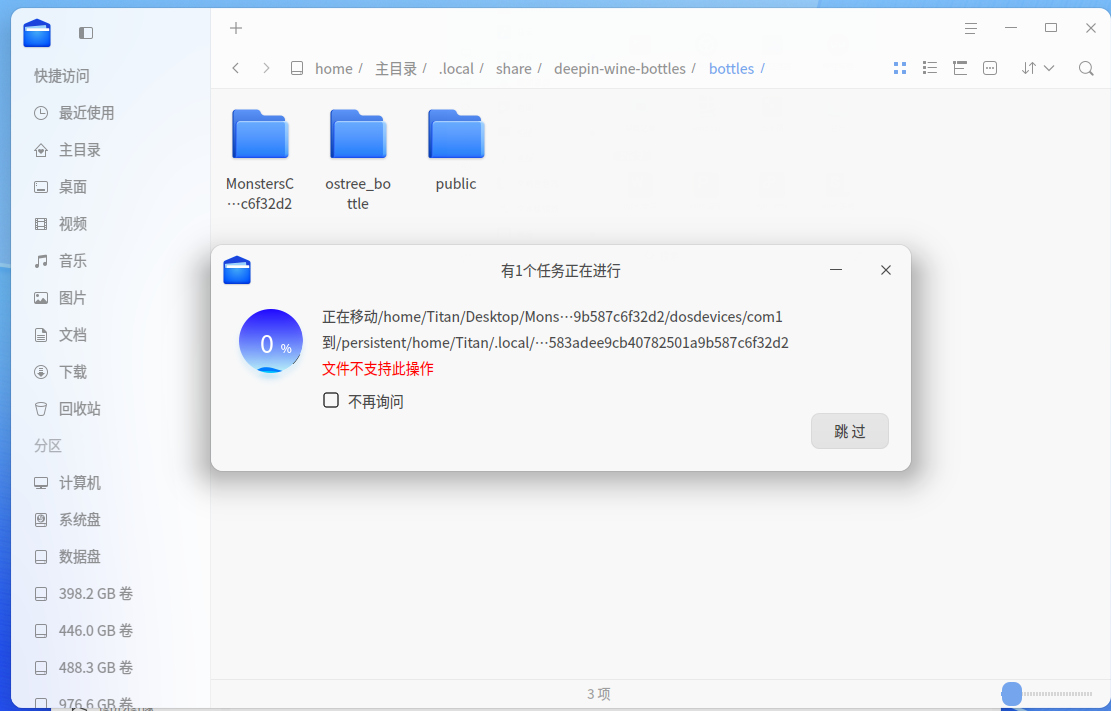Open a new tab with plus icon
1111x711 pixels.
tap(236, 28)
